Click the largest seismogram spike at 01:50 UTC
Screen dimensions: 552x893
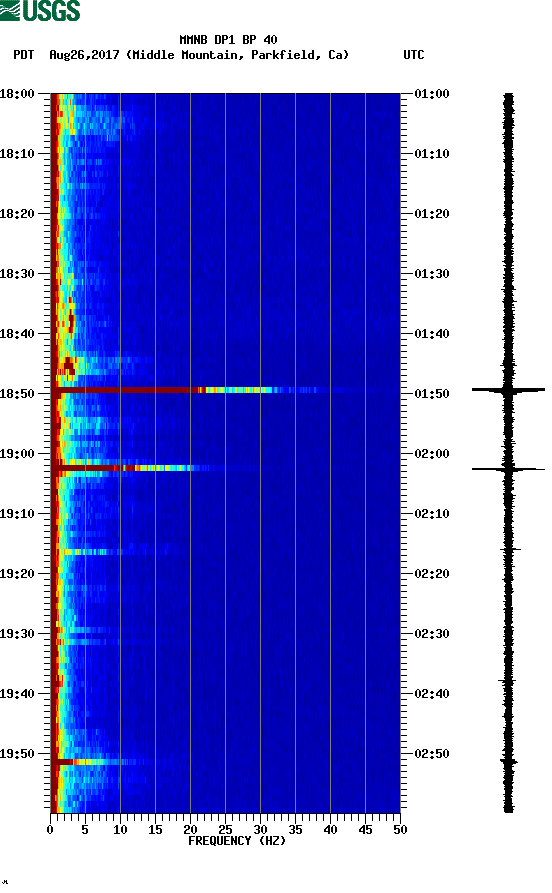[x=508, y=390]
